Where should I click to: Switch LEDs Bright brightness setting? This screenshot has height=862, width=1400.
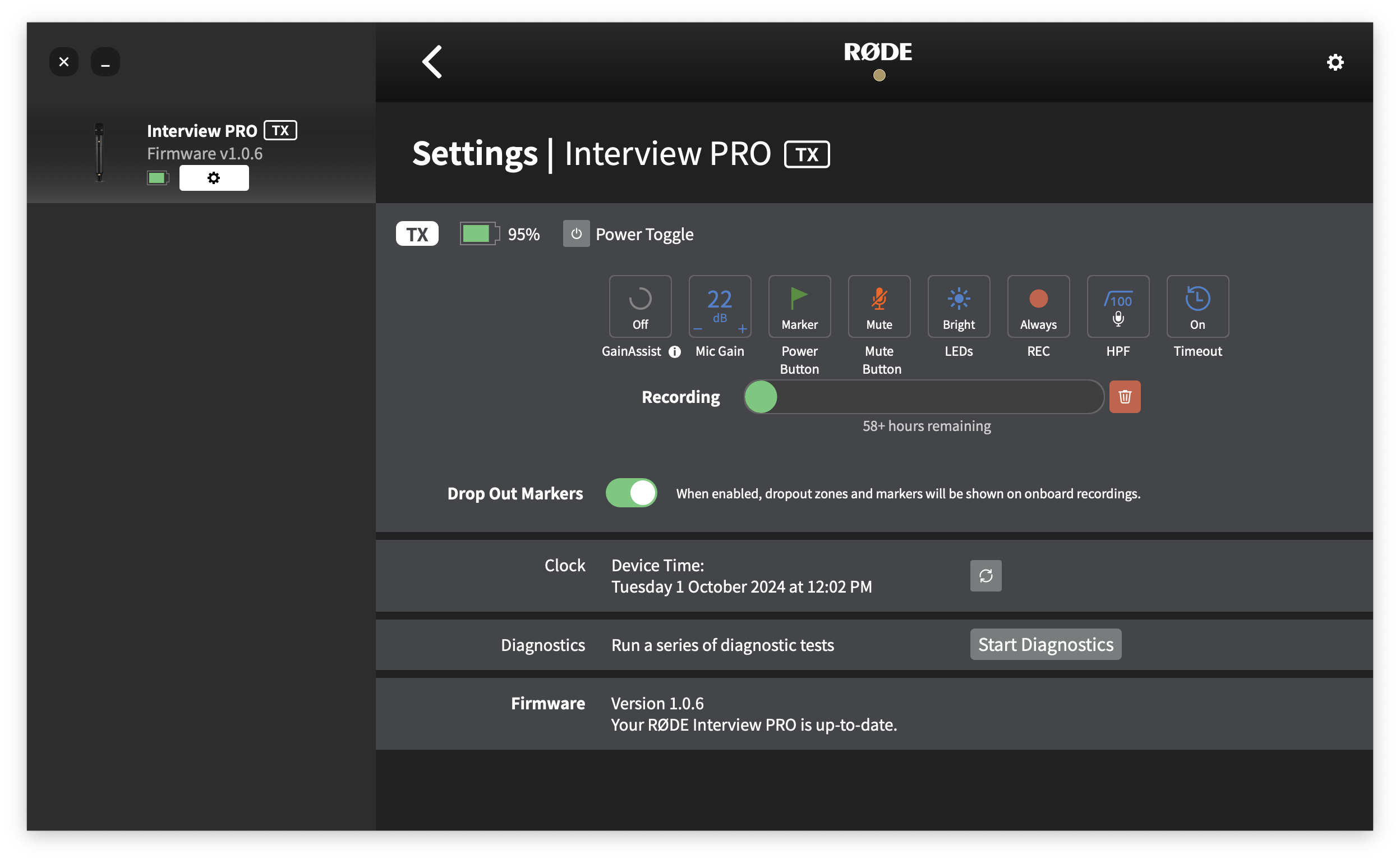[959, 306]
